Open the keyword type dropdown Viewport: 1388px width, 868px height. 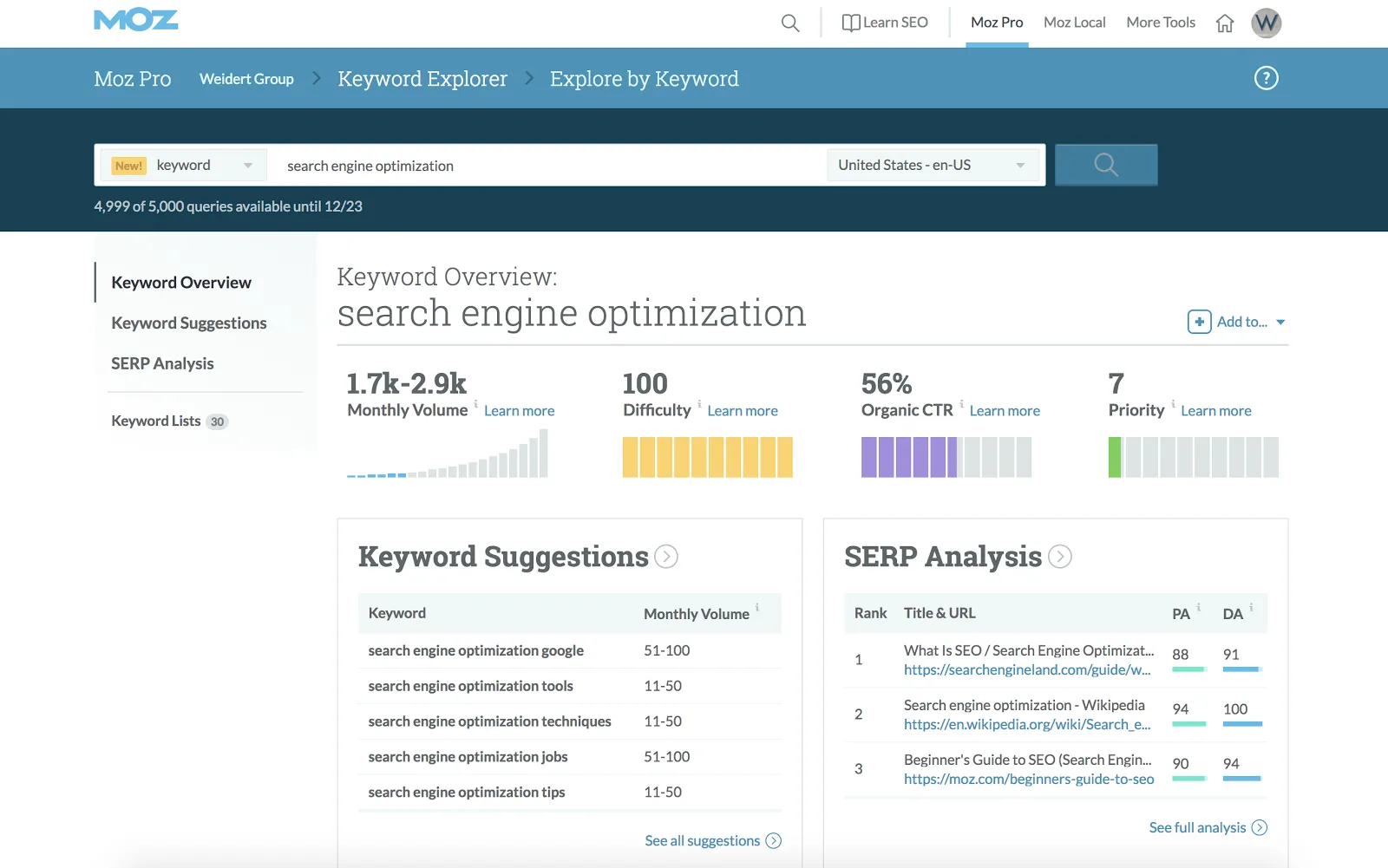point(183,166)
